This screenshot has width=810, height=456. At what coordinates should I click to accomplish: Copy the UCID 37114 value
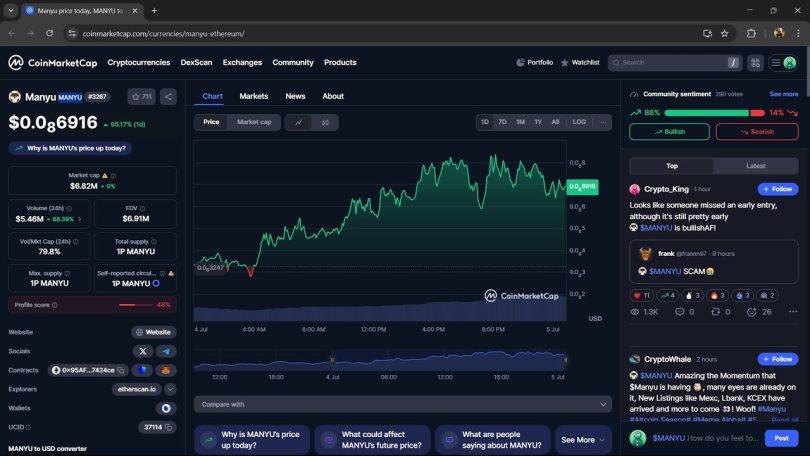pyautogui.click(x=168, y=428)
